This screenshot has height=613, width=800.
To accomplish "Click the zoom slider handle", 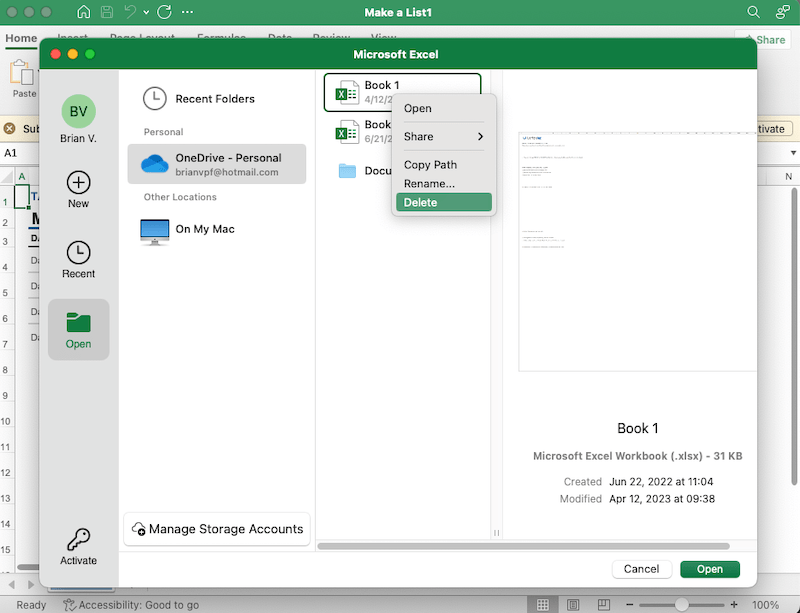I will point(682,605).
